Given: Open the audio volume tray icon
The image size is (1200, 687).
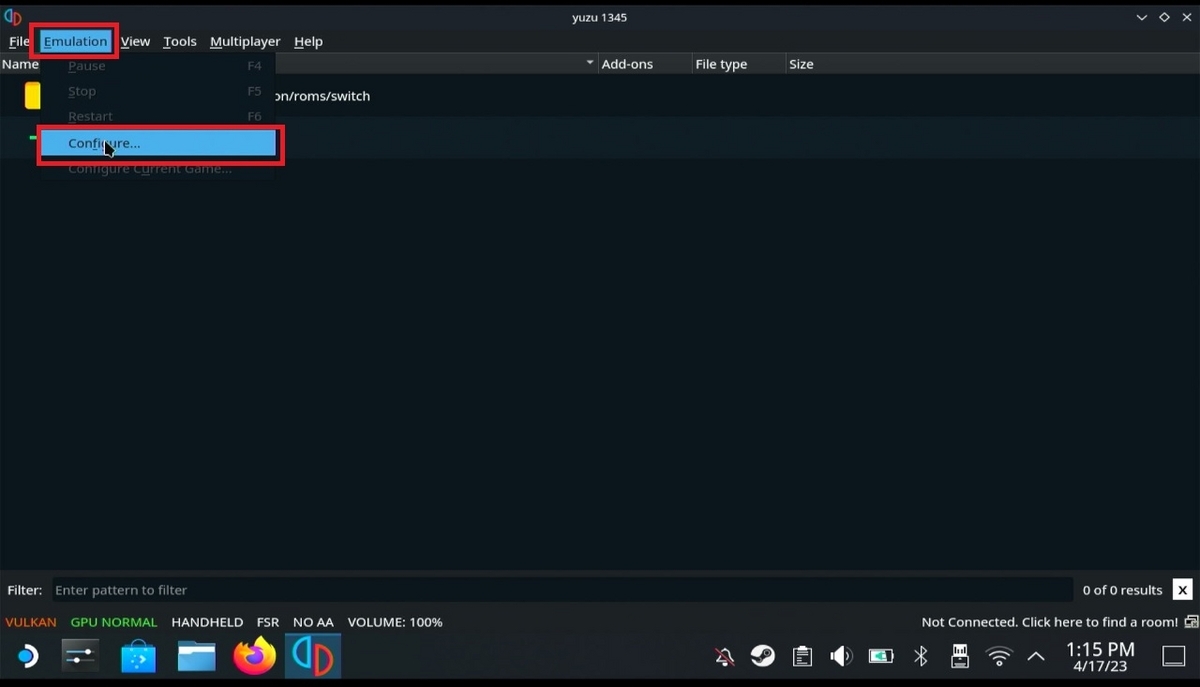Looking at the screenshot, I should pyautogui.click(x=841, y=657).
